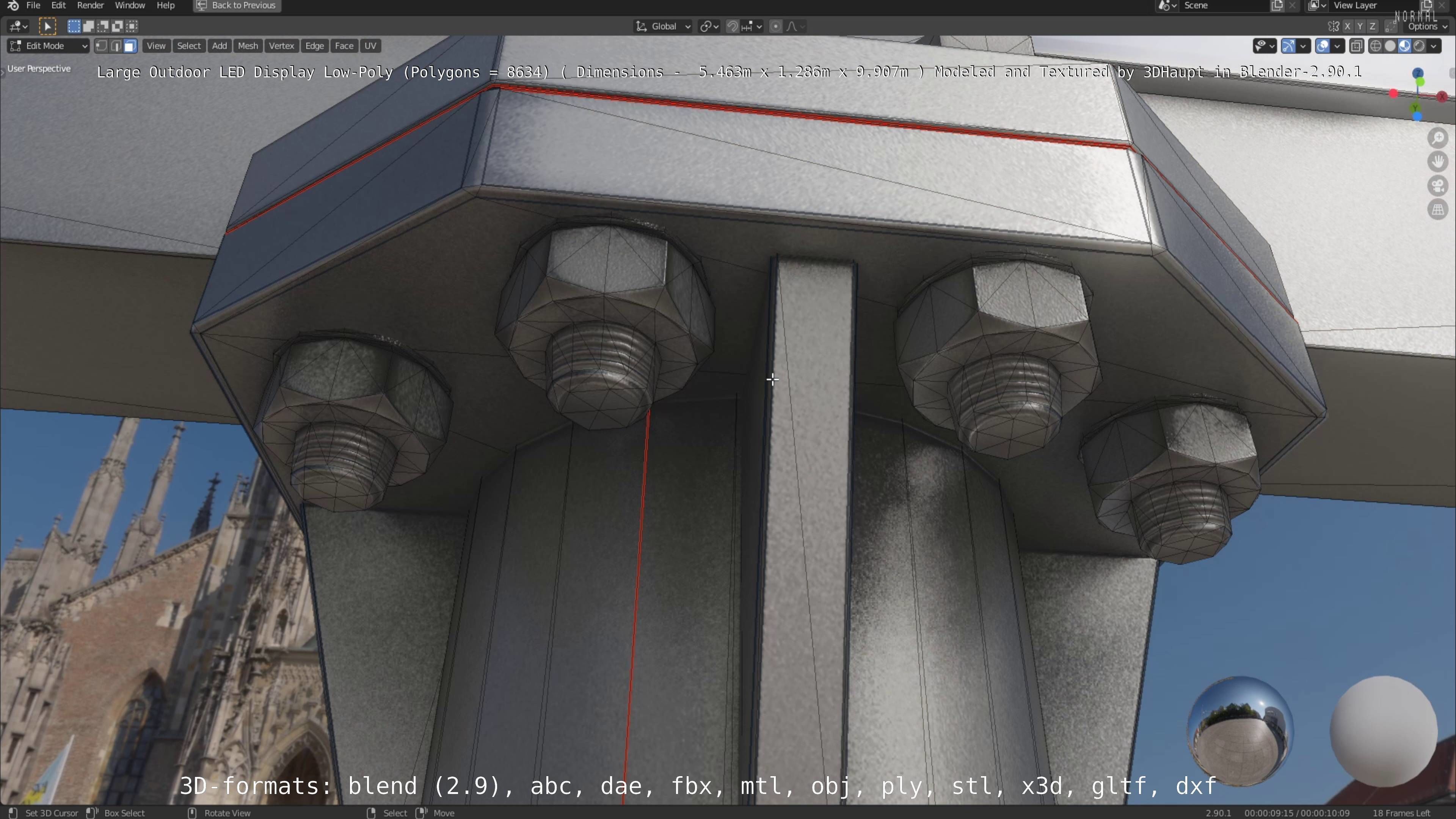
Task: Click the zoom magnifier viewport icon
Action: 1437,138
